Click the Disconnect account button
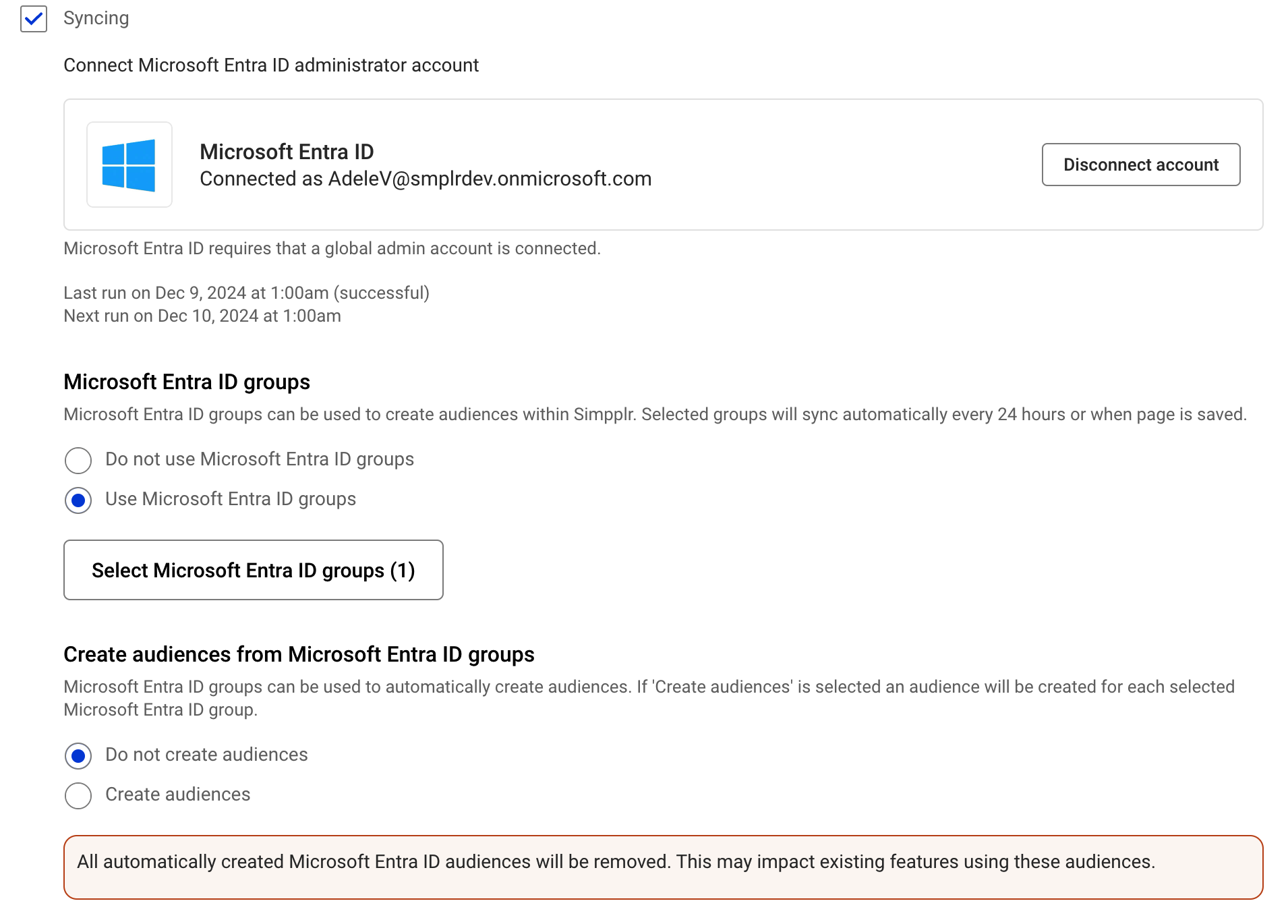The height and width of the screenshot is (924, 1288). click(x=1140, y=164)
